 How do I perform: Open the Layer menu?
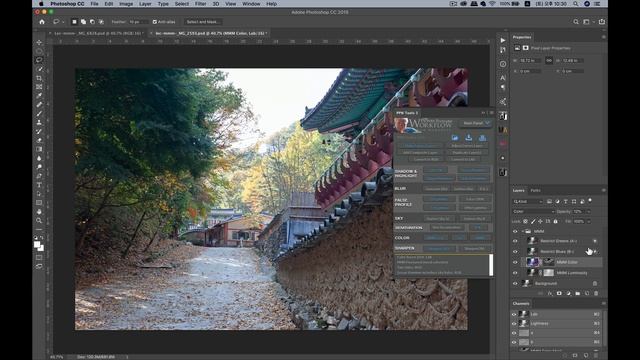[x=145, y=4]
